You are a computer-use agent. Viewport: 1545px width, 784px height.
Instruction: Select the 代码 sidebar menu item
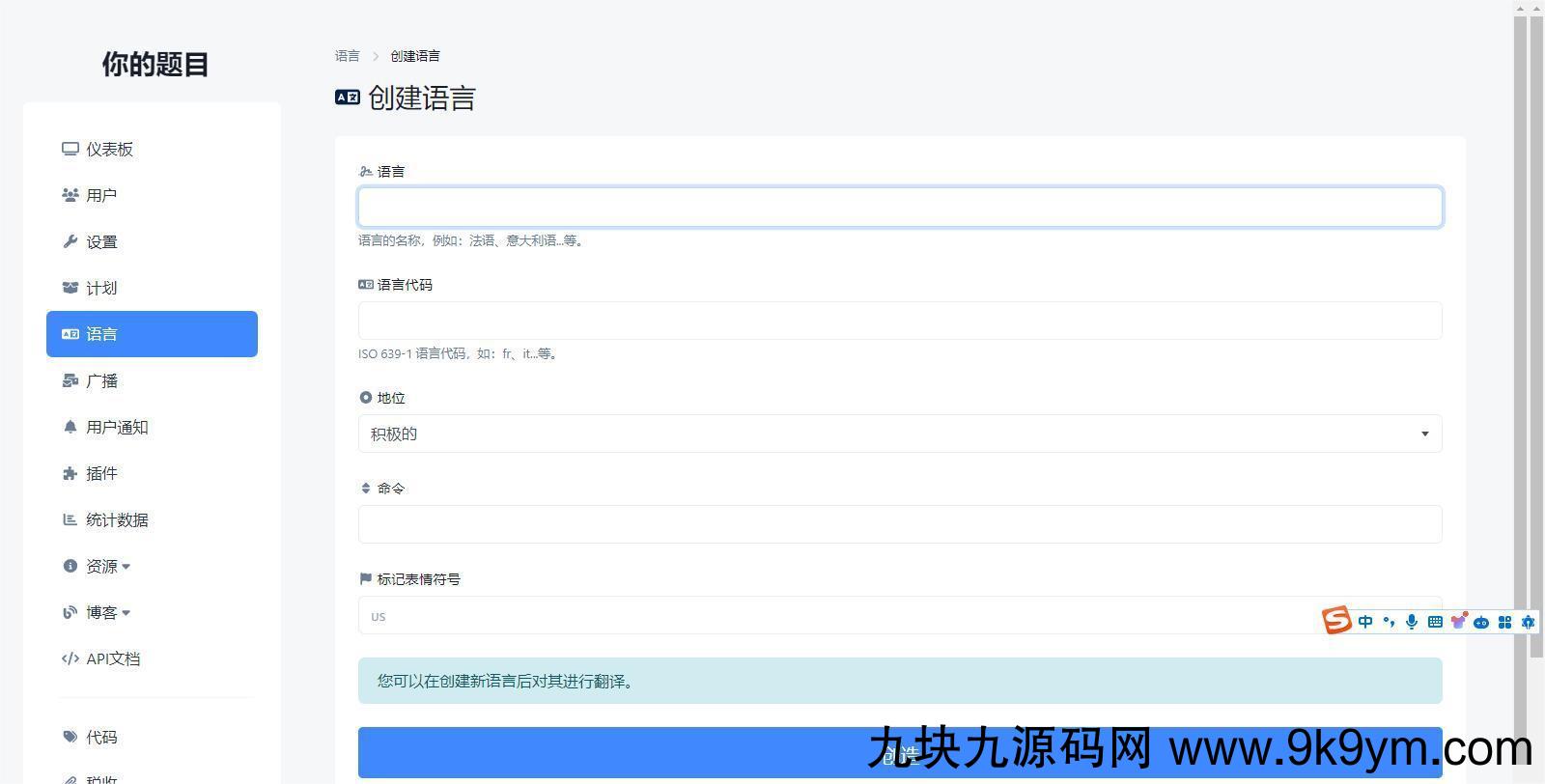click(101, 737)
